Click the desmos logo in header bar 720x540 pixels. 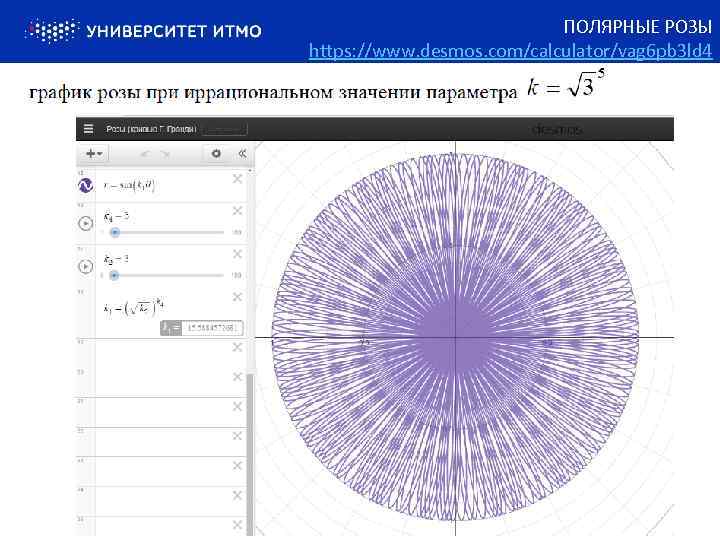(x=557, y=129)
